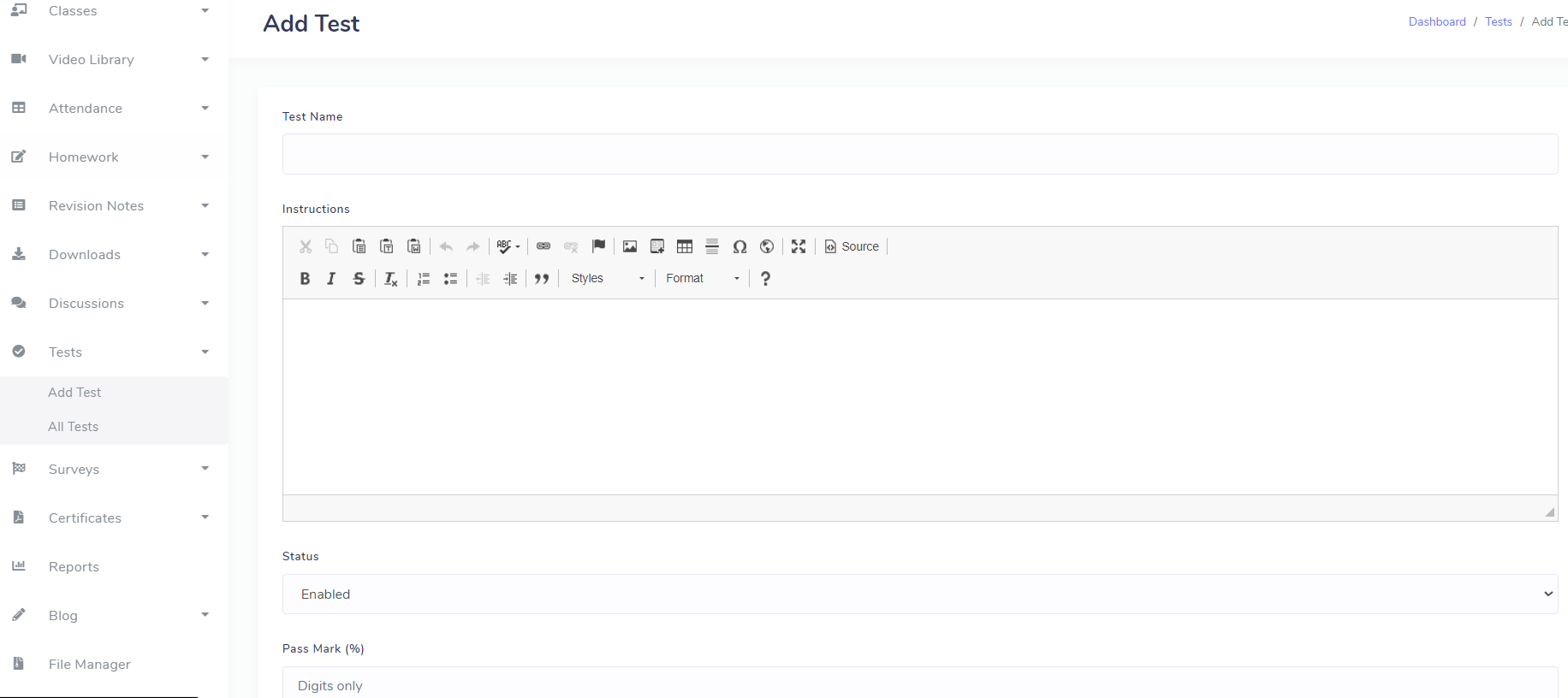Insert a block quote
Viewport: 1568px width, 698px height.
(x=542, y=279)
